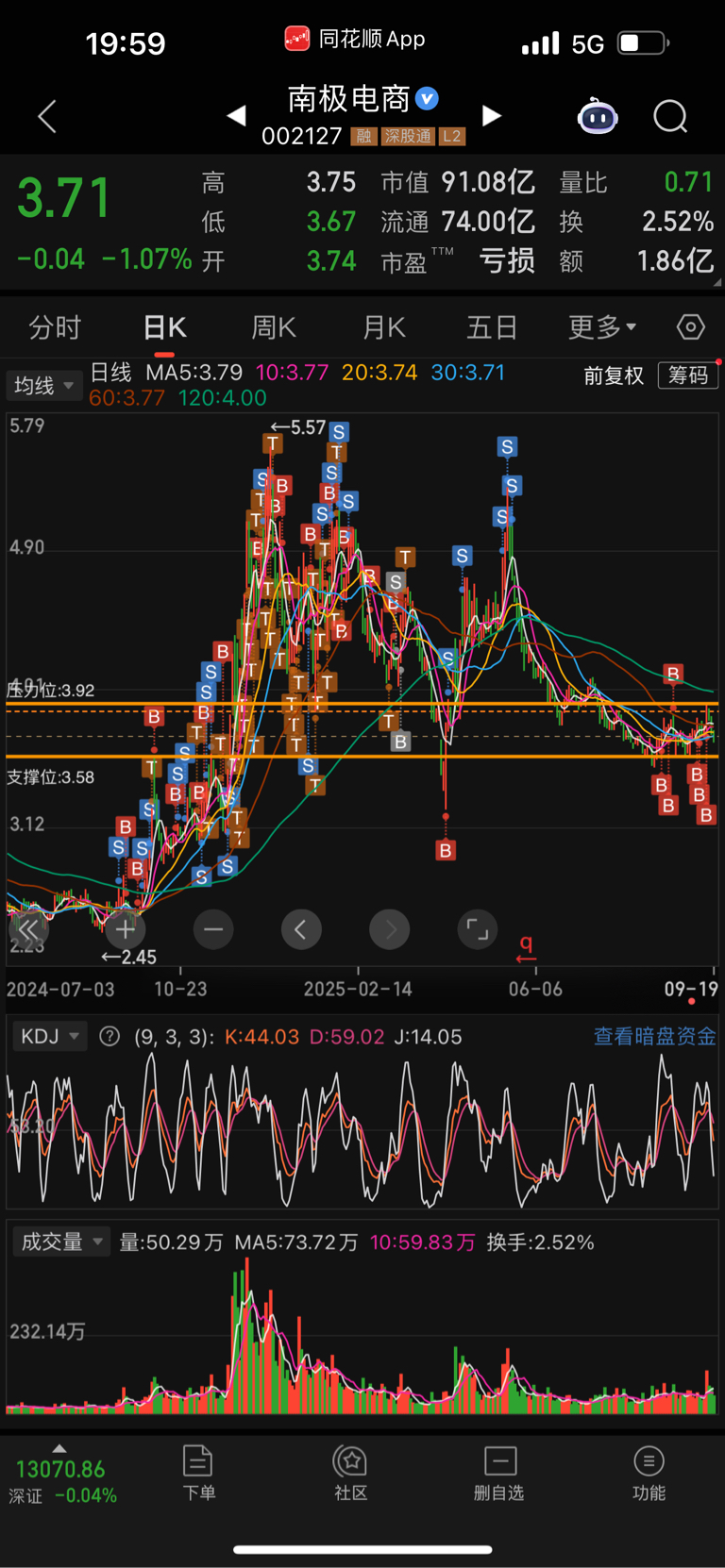Tap the 09-19 date label
Screen dimensions: 725x1568
pyautogui.click(x=691, y=989)
